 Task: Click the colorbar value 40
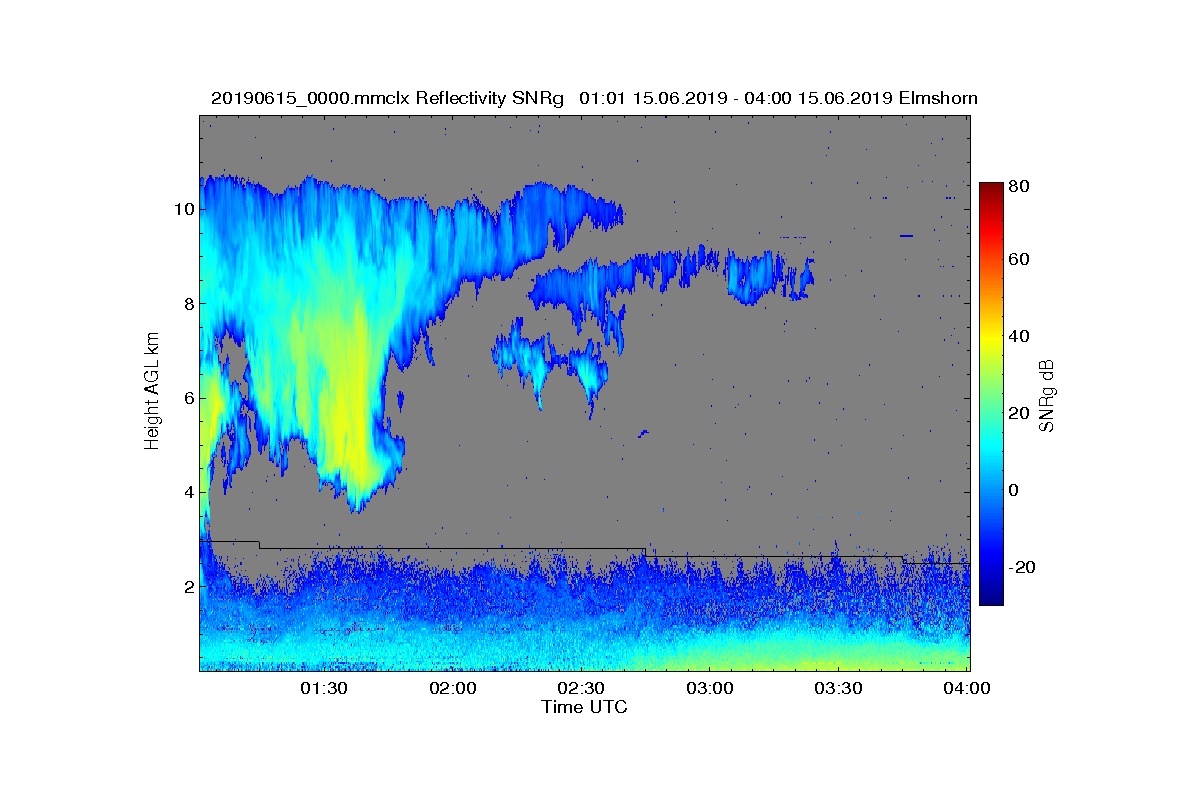pyautogui.click(x=1020, y=336)
